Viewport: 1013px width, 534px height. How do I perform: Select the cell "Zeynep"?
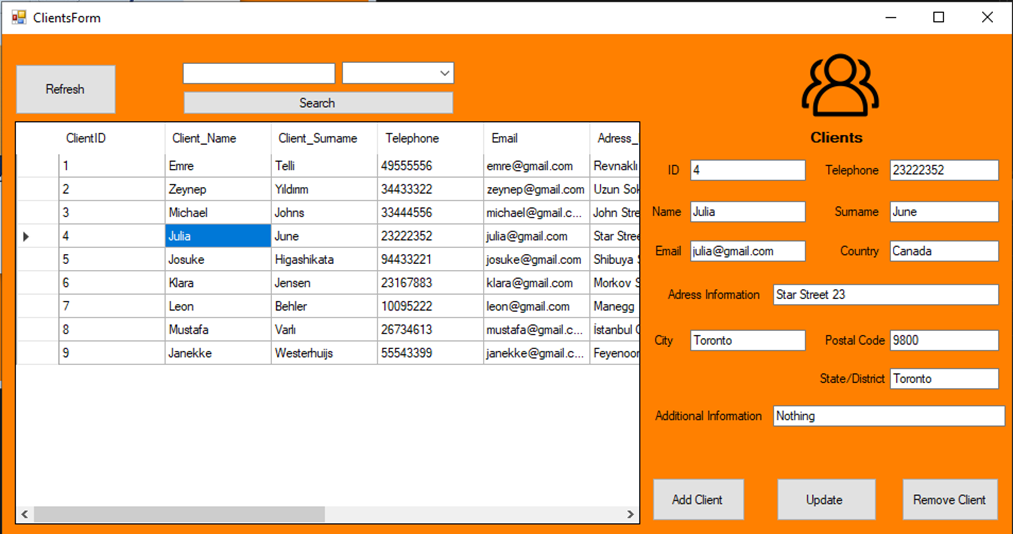tap(218, 189)
